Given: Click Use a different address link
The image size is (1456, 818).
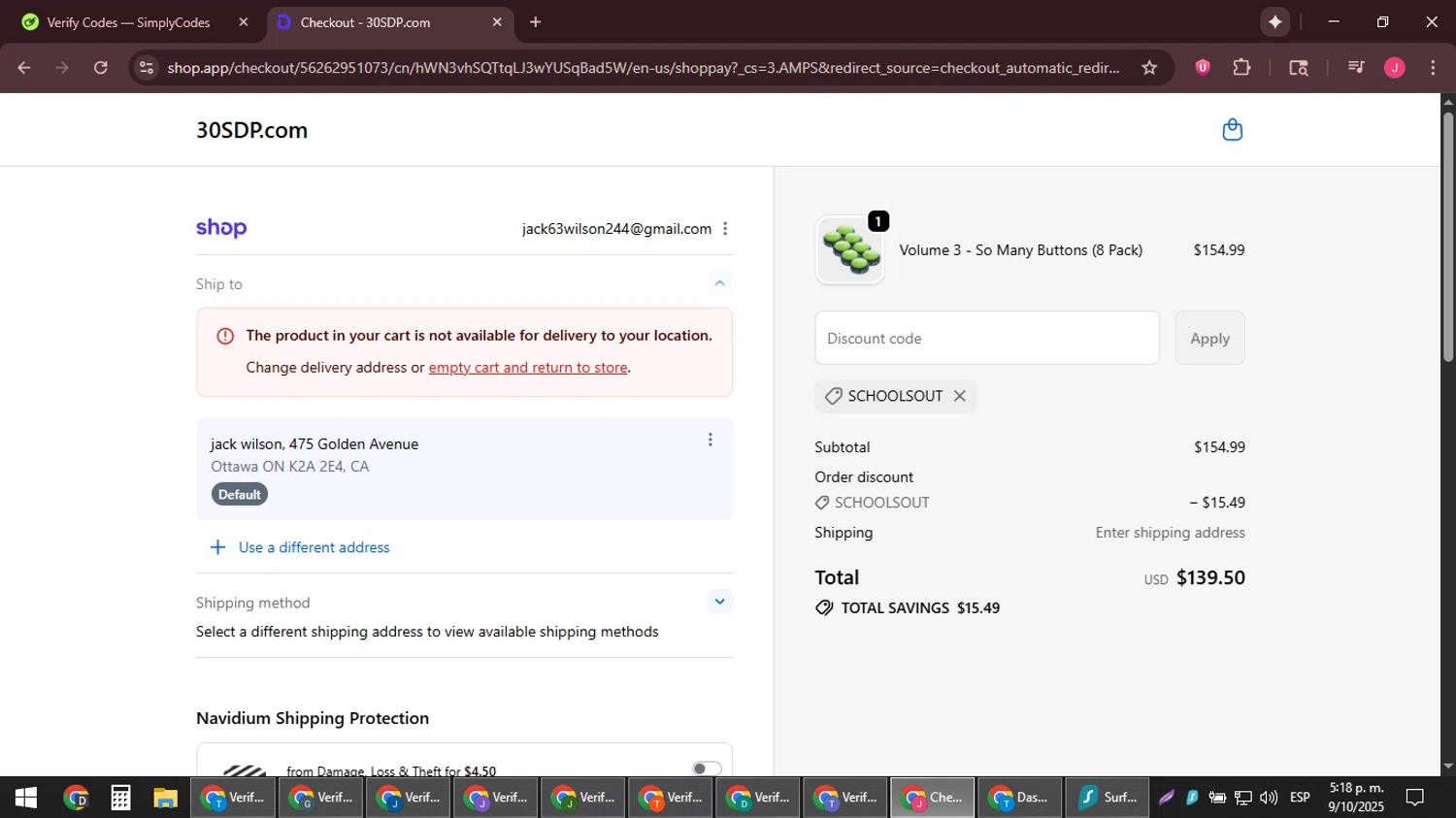Looking at the screenshot, I should point(314,547).
